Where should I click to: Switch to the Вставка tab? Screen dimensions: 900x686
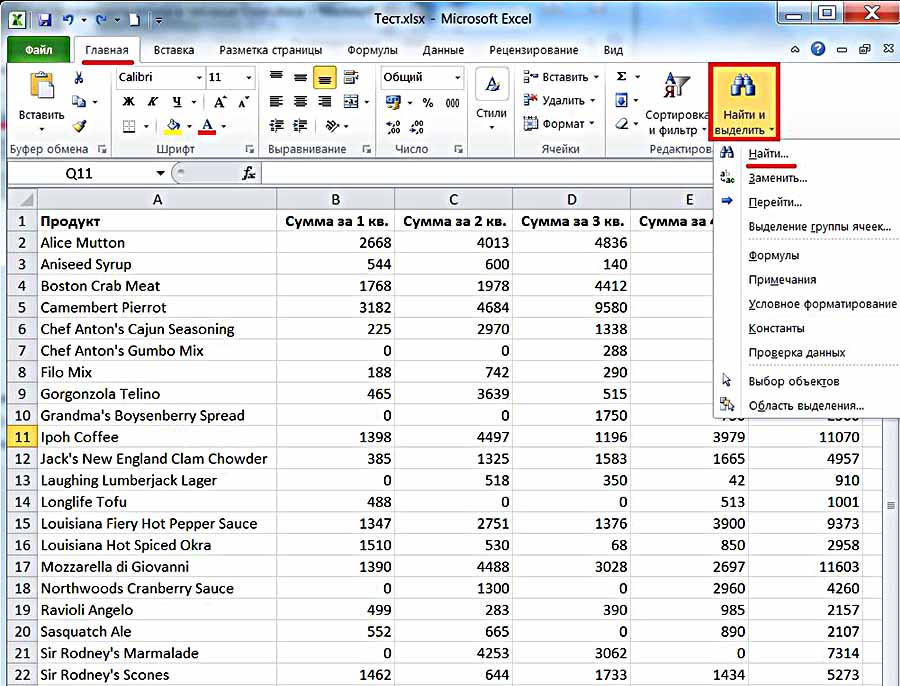173,50
